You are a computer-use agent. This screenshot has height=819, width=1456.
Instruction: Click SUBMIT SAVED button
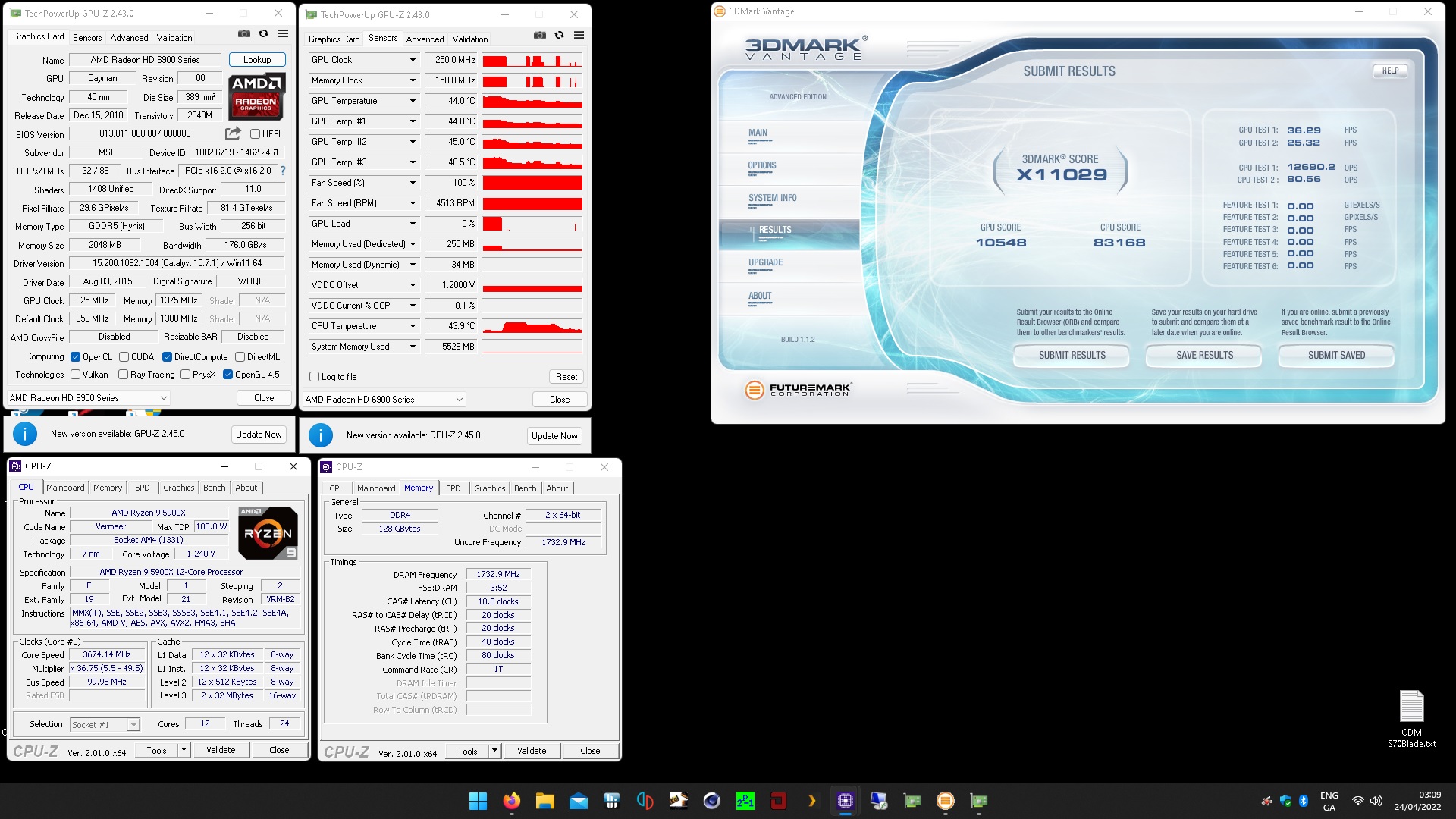(1336, 355)
